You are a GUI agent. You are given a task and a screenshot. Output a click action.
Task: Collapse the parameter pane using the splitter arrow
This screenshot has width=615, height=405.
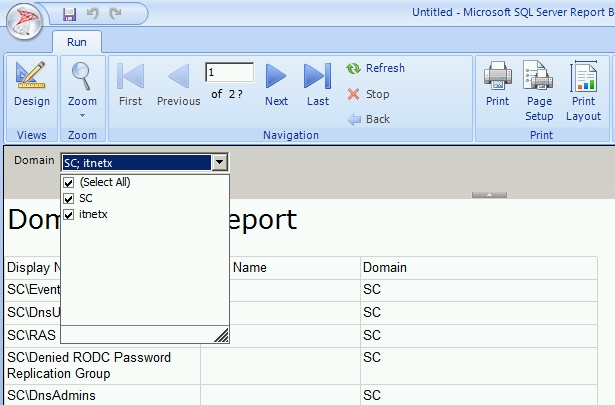click(489, 196)
